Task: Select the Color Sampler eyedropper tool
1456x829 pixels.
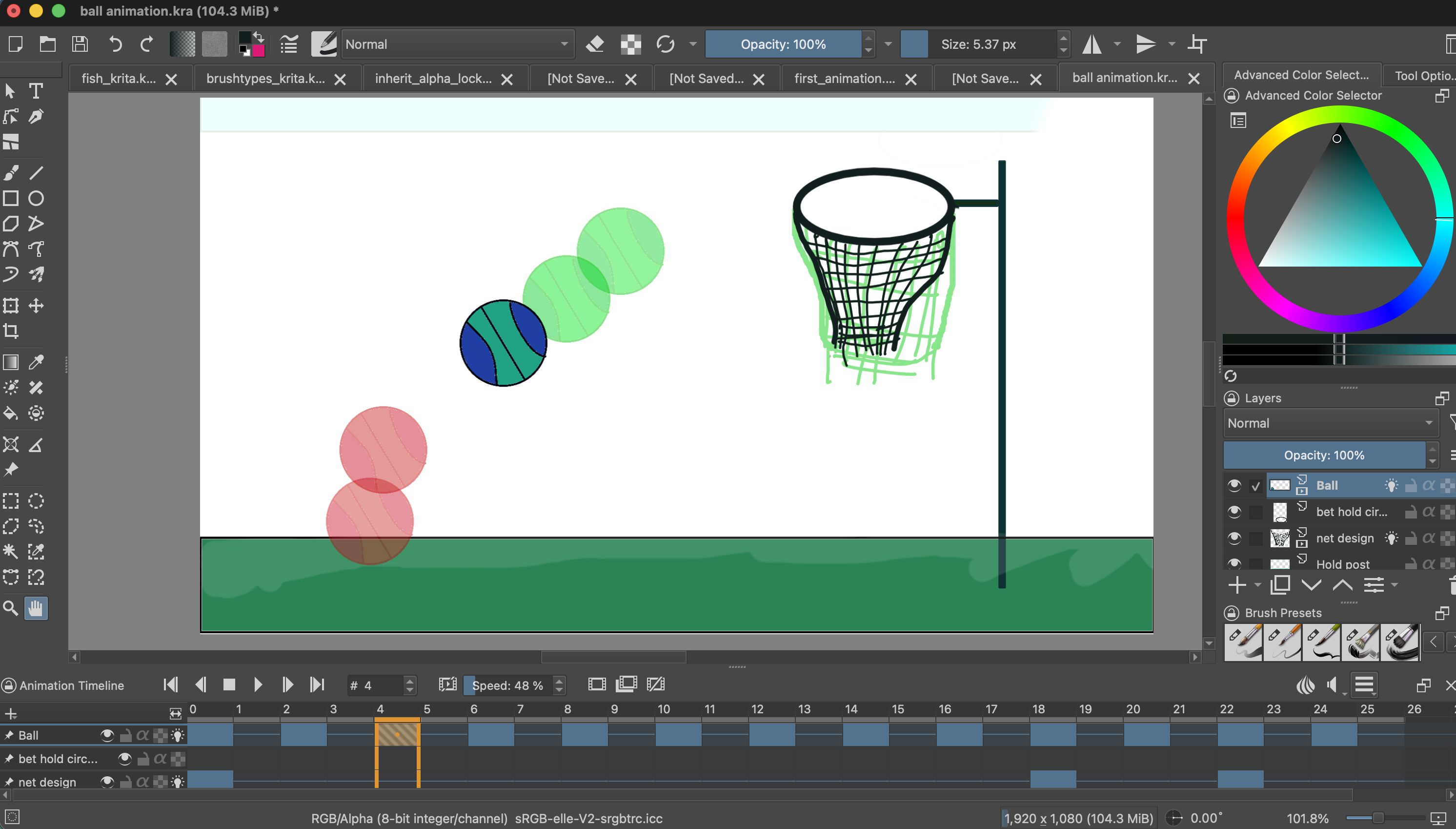Action: click(x=36, y=362)
